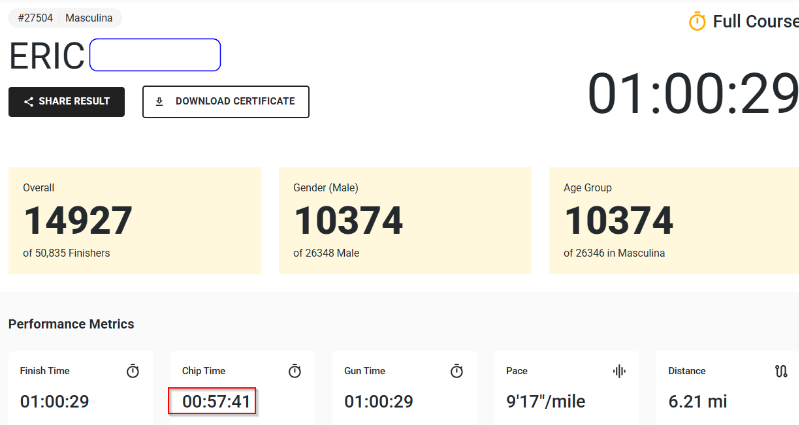Click the download arrow icon on certificate button

click(159, 102)
